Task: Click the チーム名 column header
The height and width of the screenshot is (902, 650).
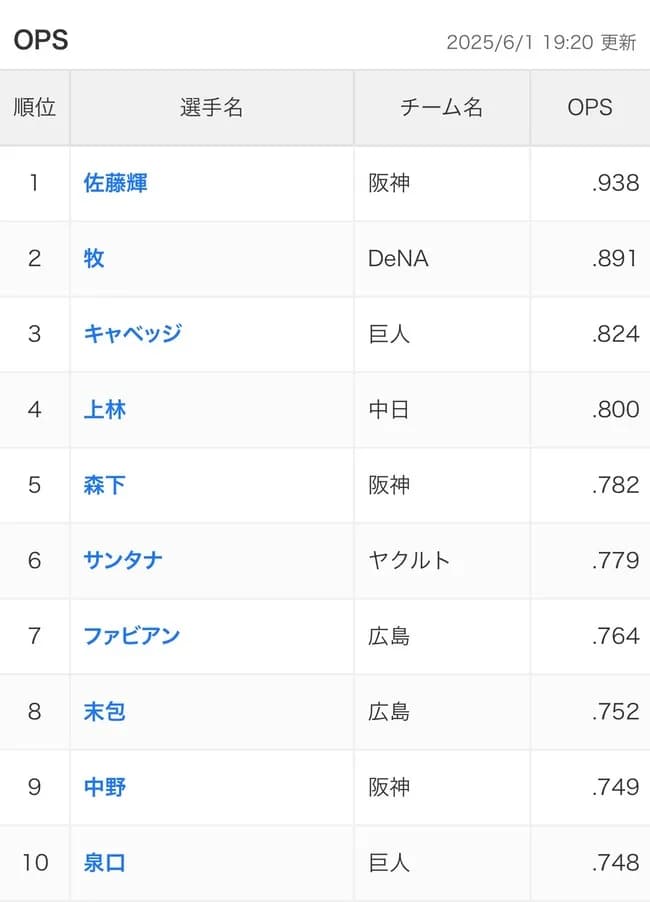Action: click(x=441, y=107)
